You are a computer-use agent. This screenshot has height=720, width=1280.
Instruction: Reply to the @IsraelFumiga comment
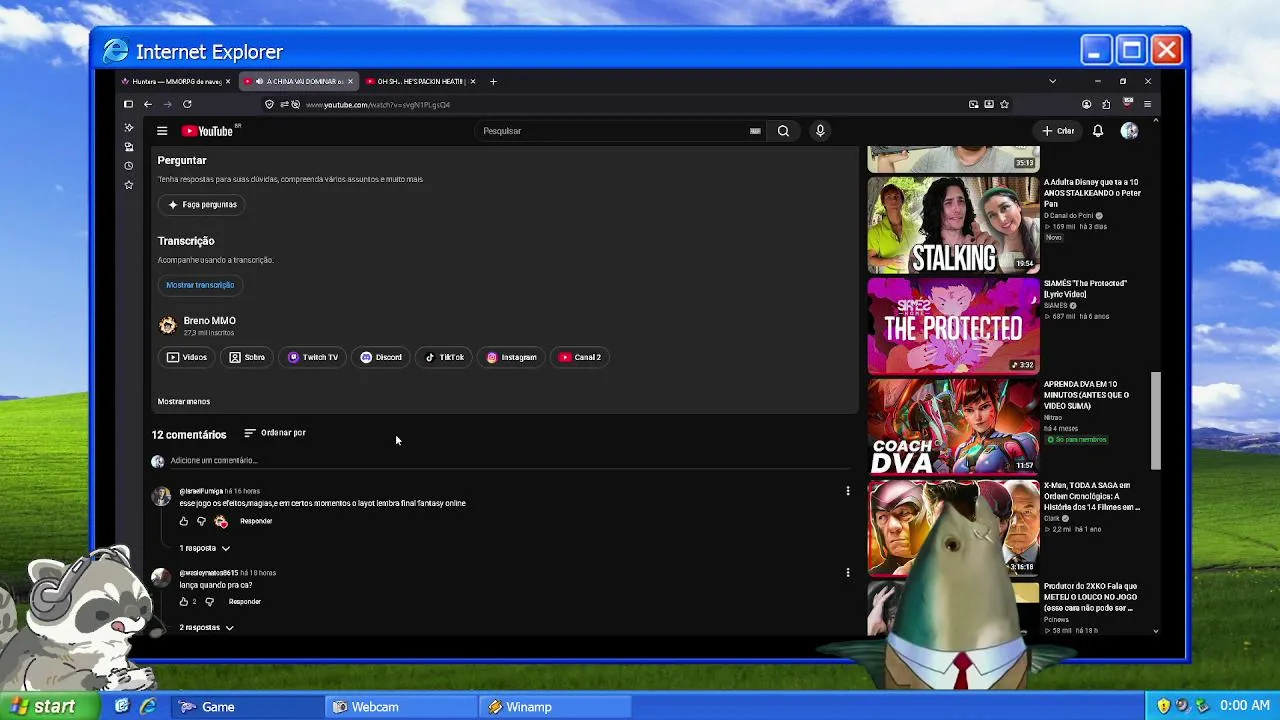[256, 521]
